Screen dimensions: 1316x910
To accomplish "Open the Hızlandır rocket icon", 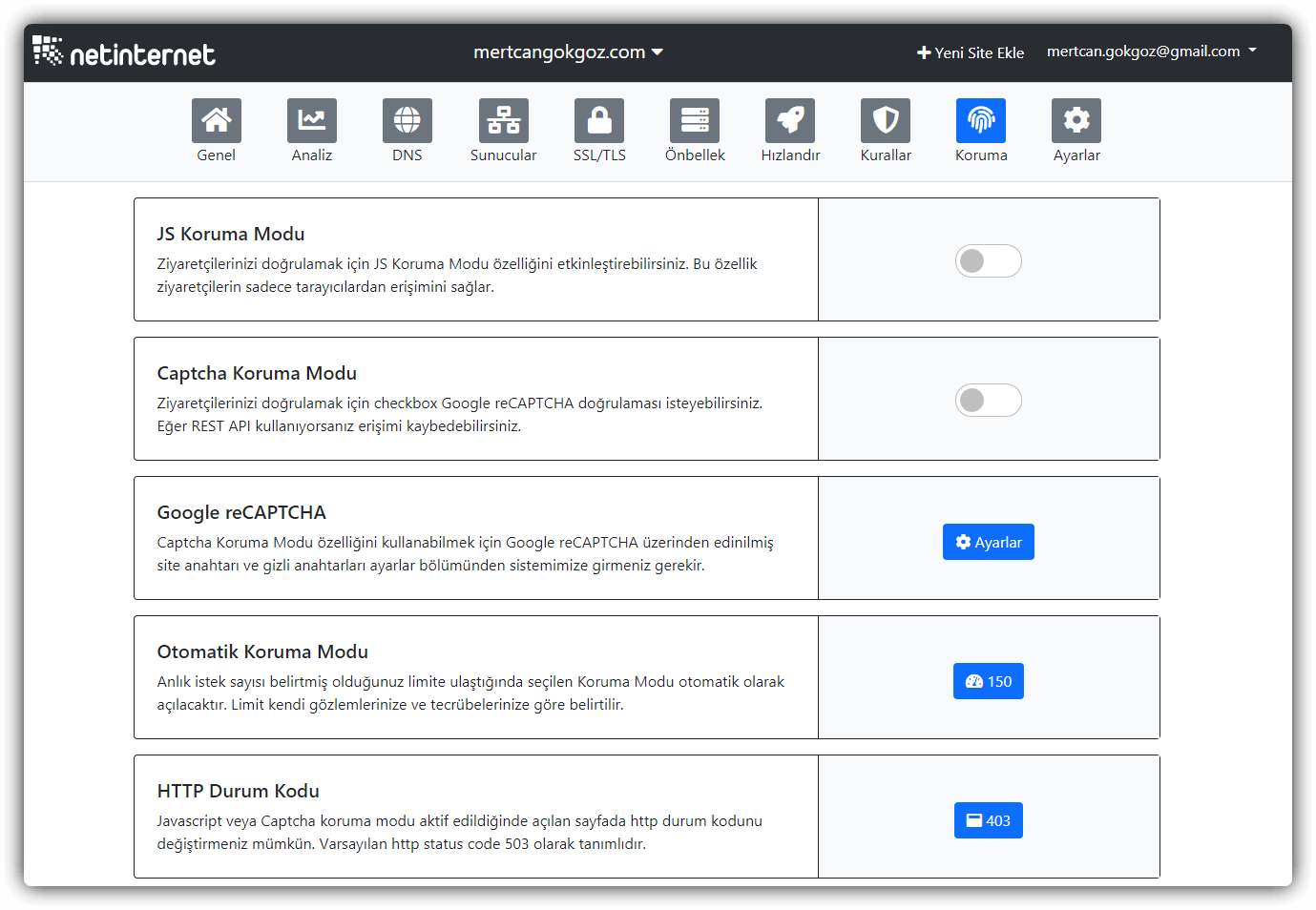I will (x=790, y=120).
